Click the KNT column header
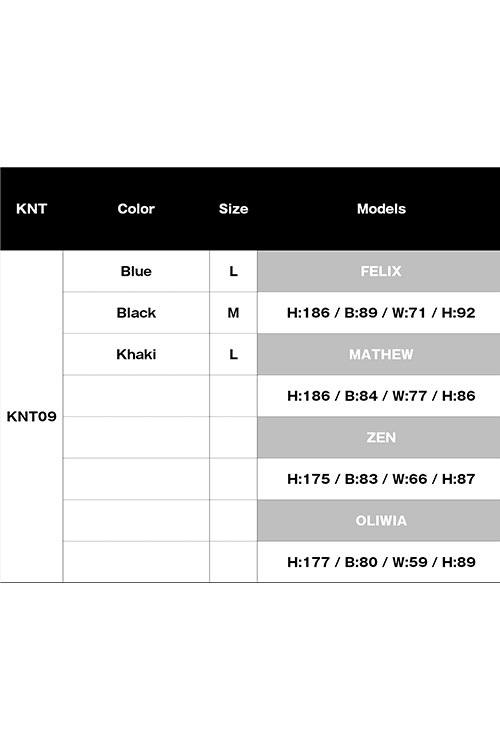This screenshot has height=750, width=500. coord(32,209)
